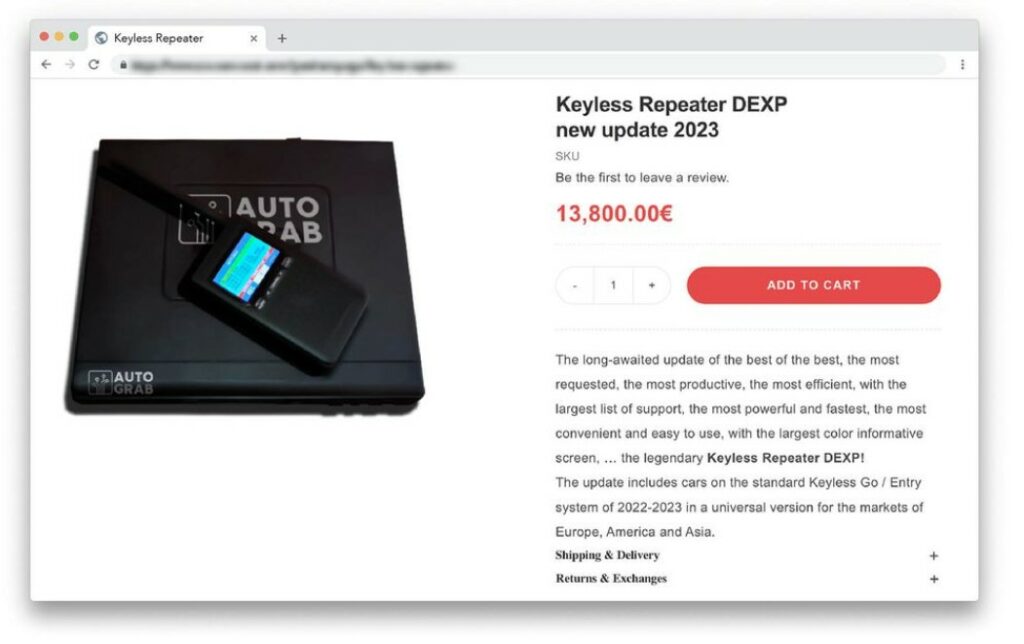Click the blurred URL address bar
Screen dimensions: 1024x644
coord(528,64)
